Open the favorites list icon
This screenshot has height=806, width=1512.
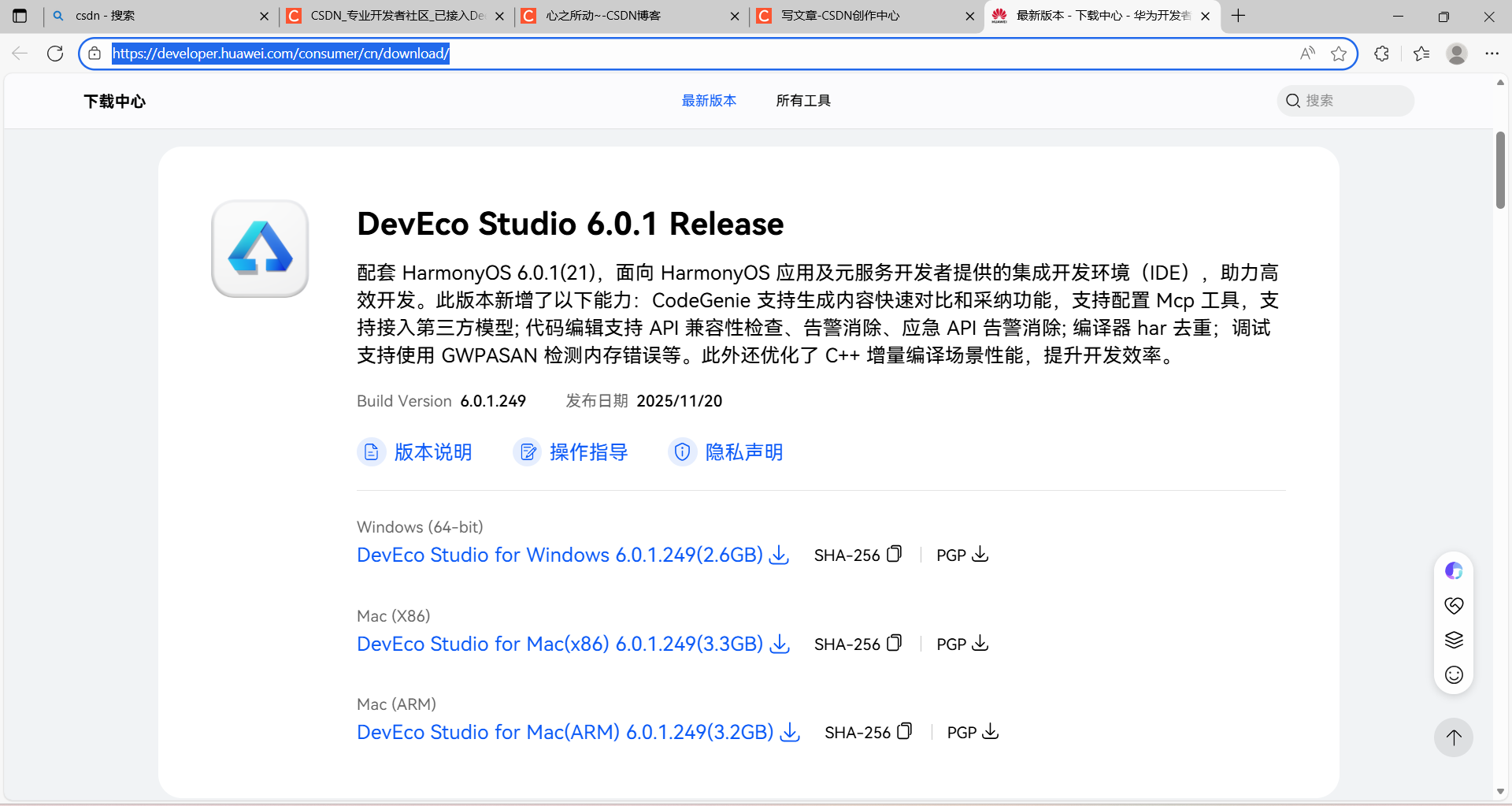coord(1421,54)
